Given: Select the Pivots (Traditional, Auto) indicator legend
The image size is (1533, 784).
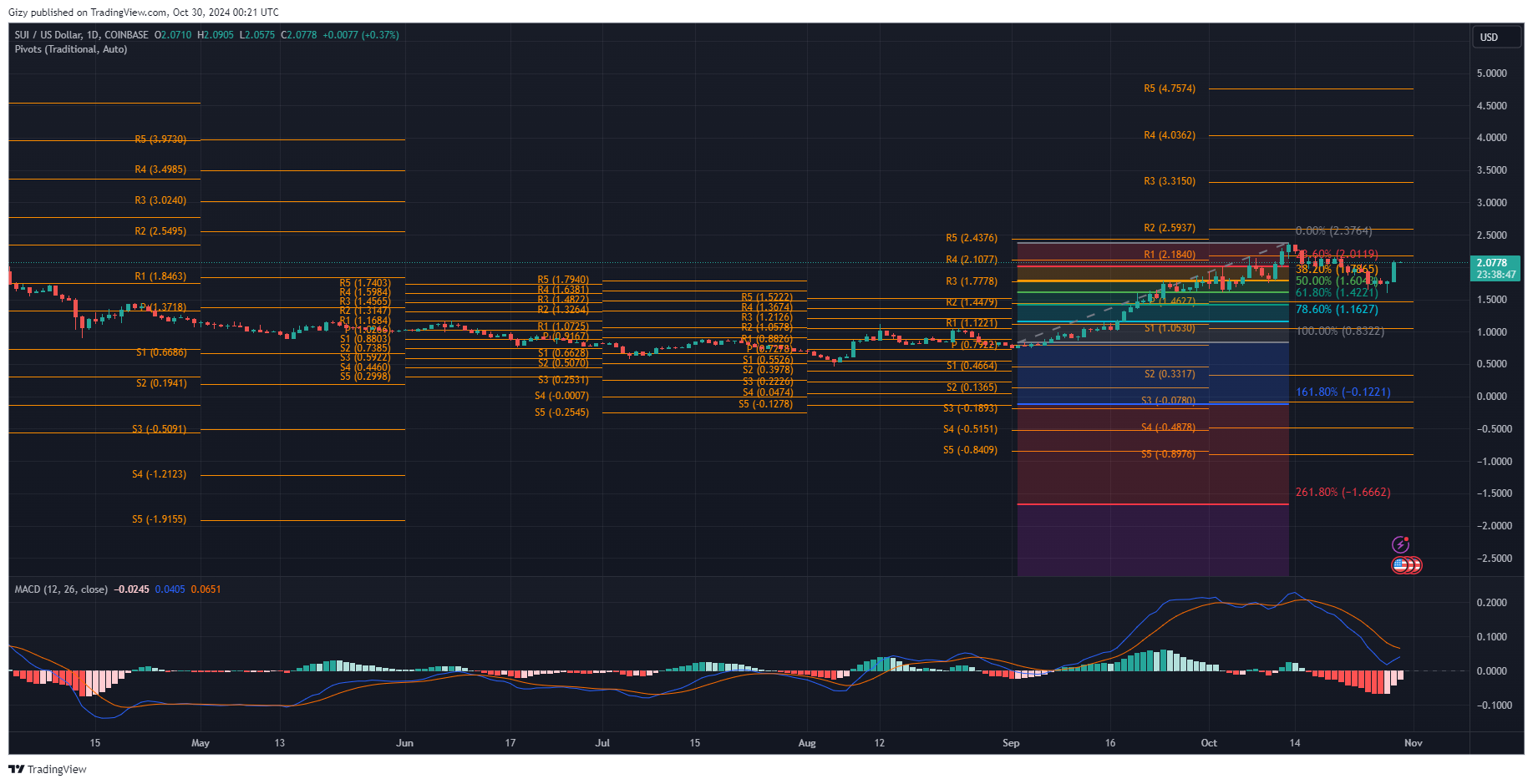Looking at the screenshot, I should pos(71,49).
